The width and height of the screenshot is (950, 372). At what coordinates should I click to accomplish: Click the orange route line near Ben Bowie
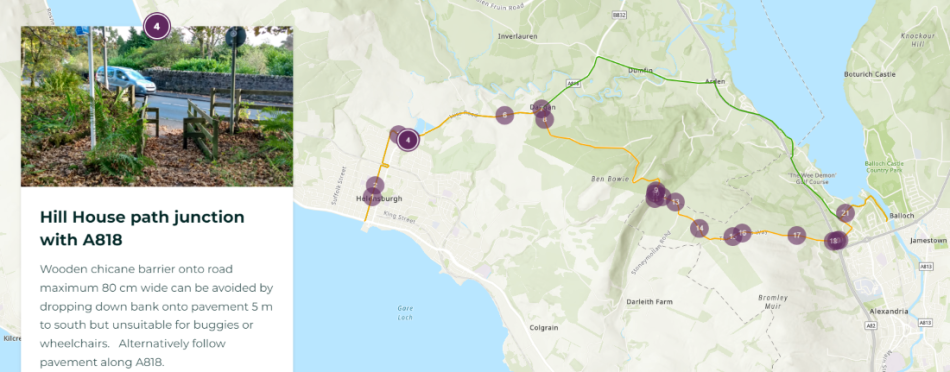point(635,162)
